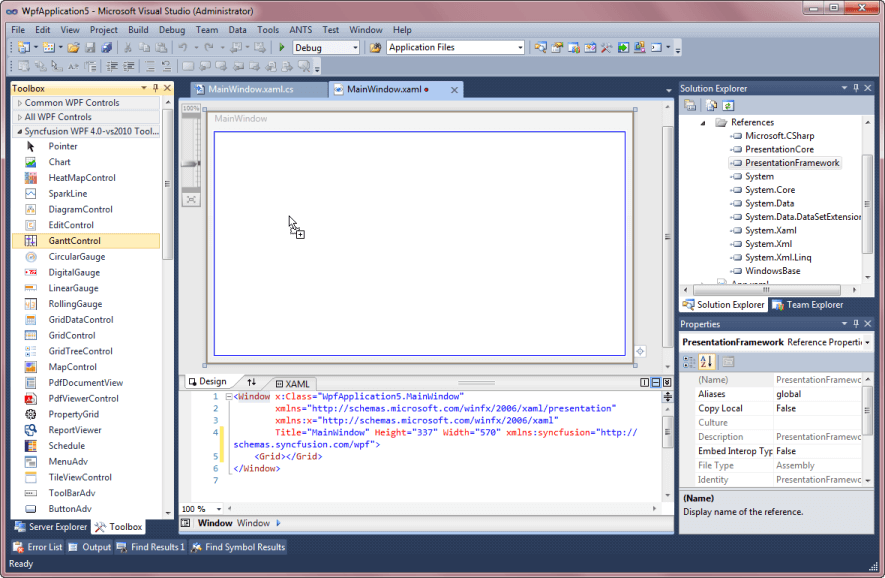Start debugging with green play icon
The image size is (885, 578).
click(282, 47)
